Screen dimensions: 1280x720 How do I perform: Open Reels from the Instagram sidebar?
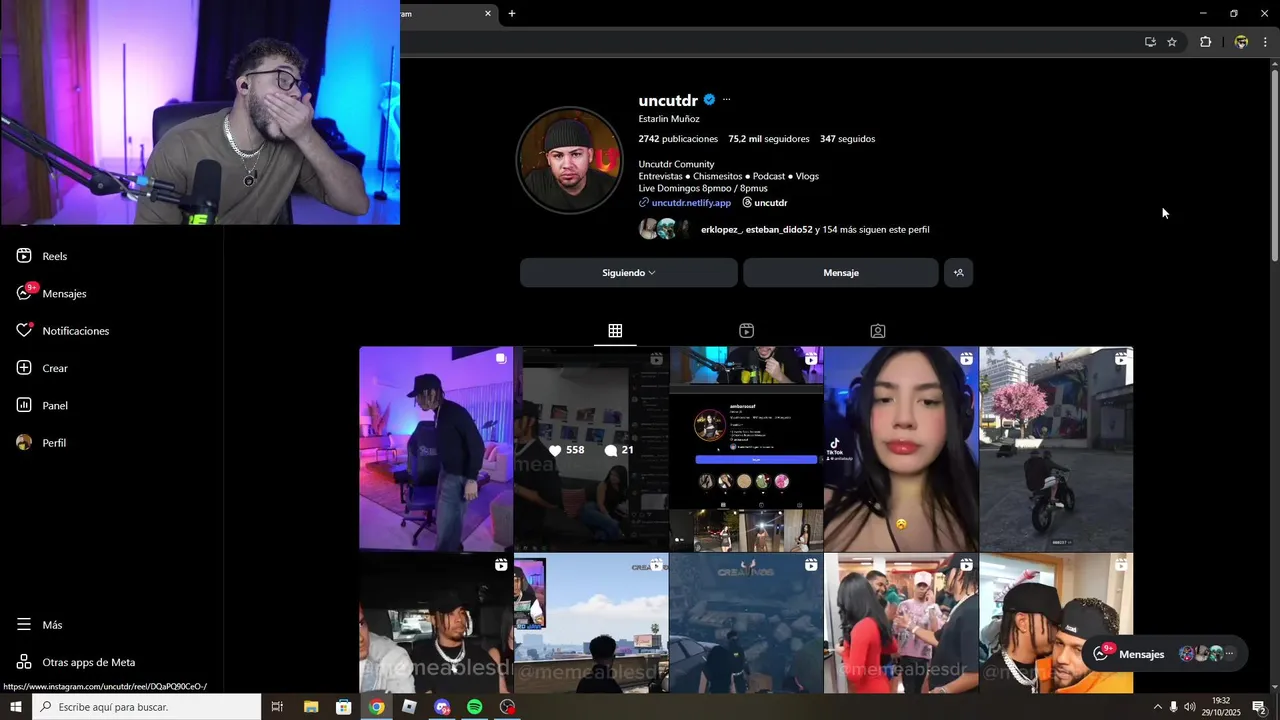tap(42, 256)
